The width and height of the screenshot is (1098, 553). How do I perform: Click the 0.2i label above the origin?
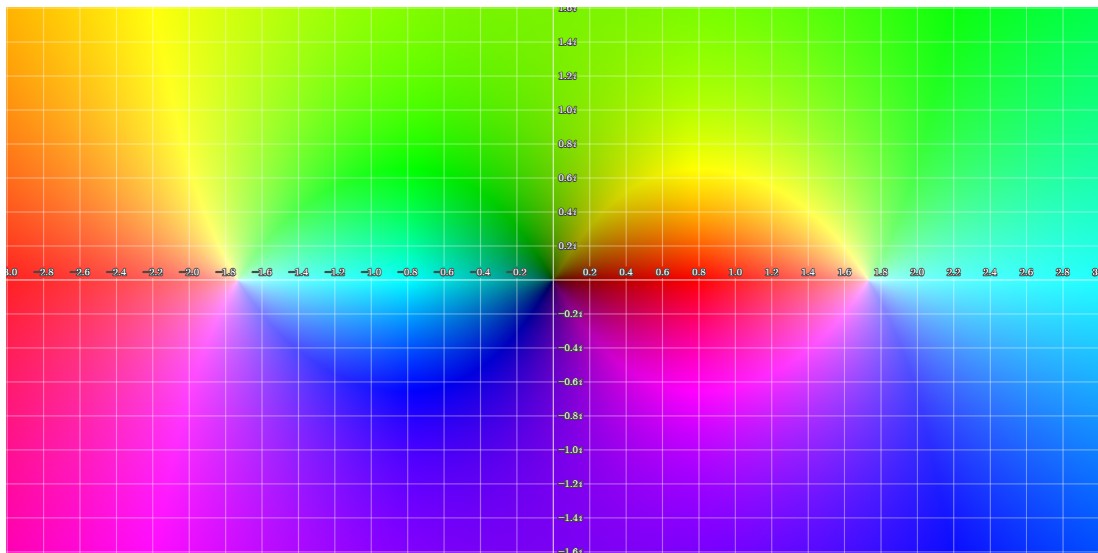coord(566,246)
